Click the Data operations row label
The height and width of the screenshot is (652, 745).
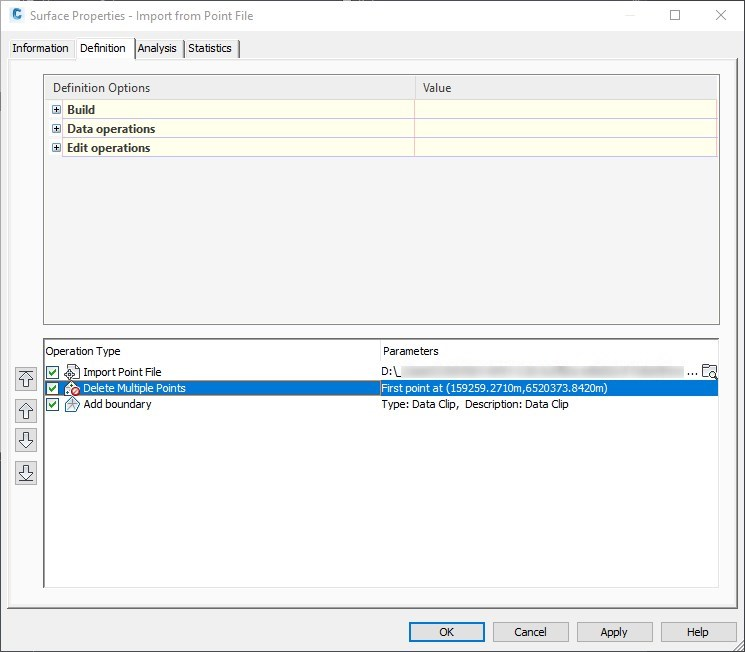pyautogui.click(x=111, y=129)
